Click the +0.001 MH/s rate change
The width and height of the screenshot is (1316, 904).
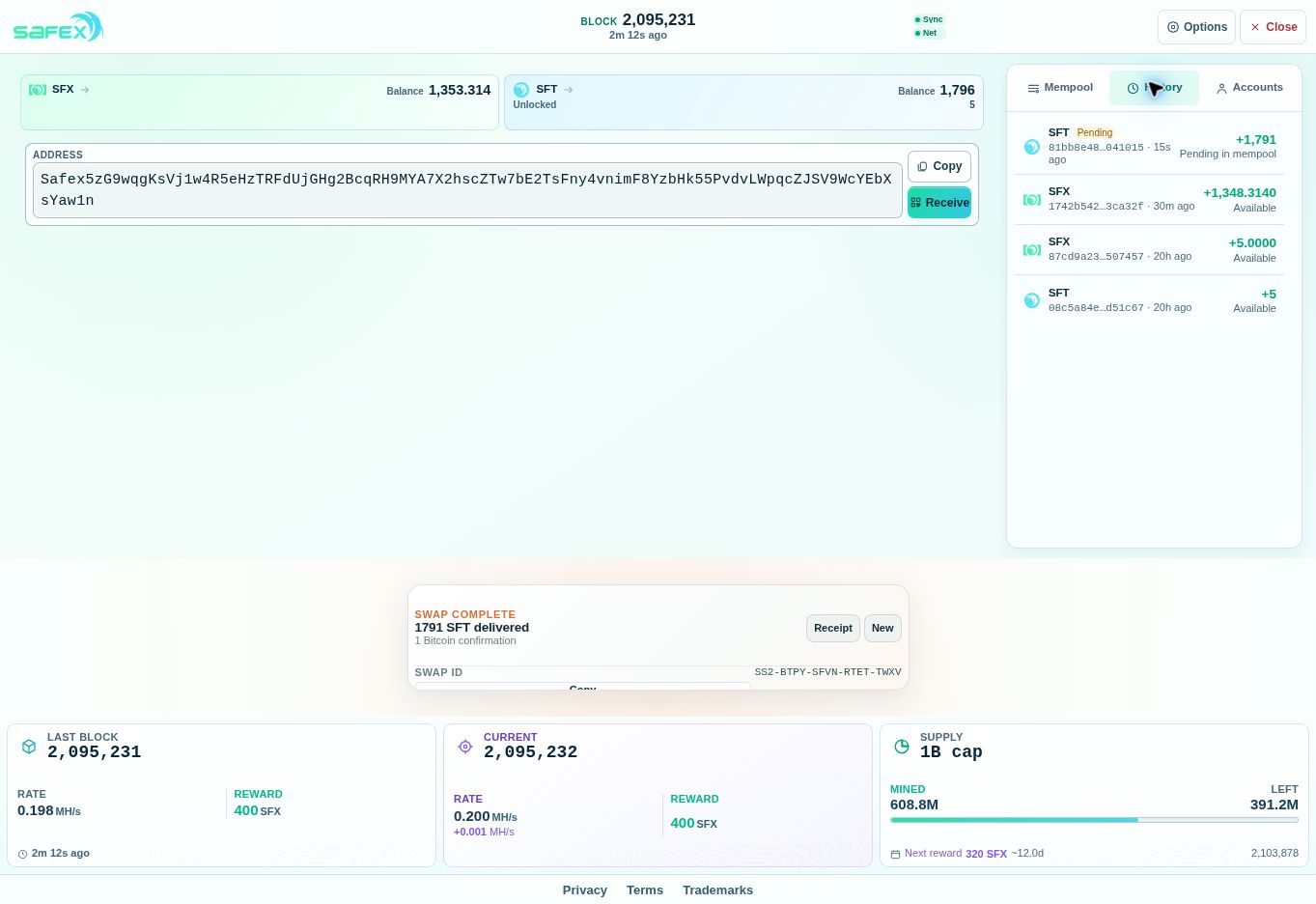484,832
